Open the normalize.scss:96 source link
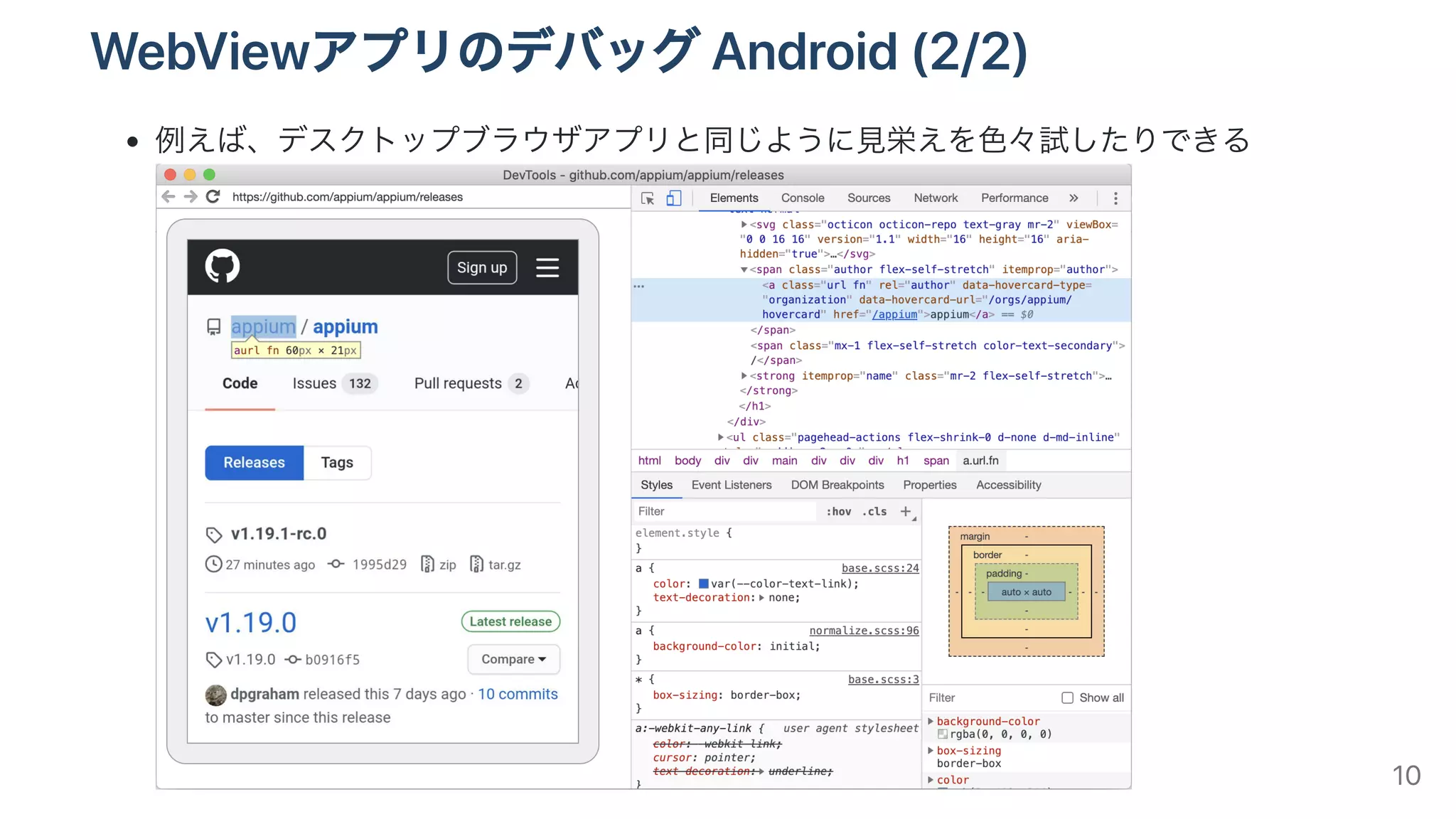This screenshot has height=819, width=1456. pos(864,631)
